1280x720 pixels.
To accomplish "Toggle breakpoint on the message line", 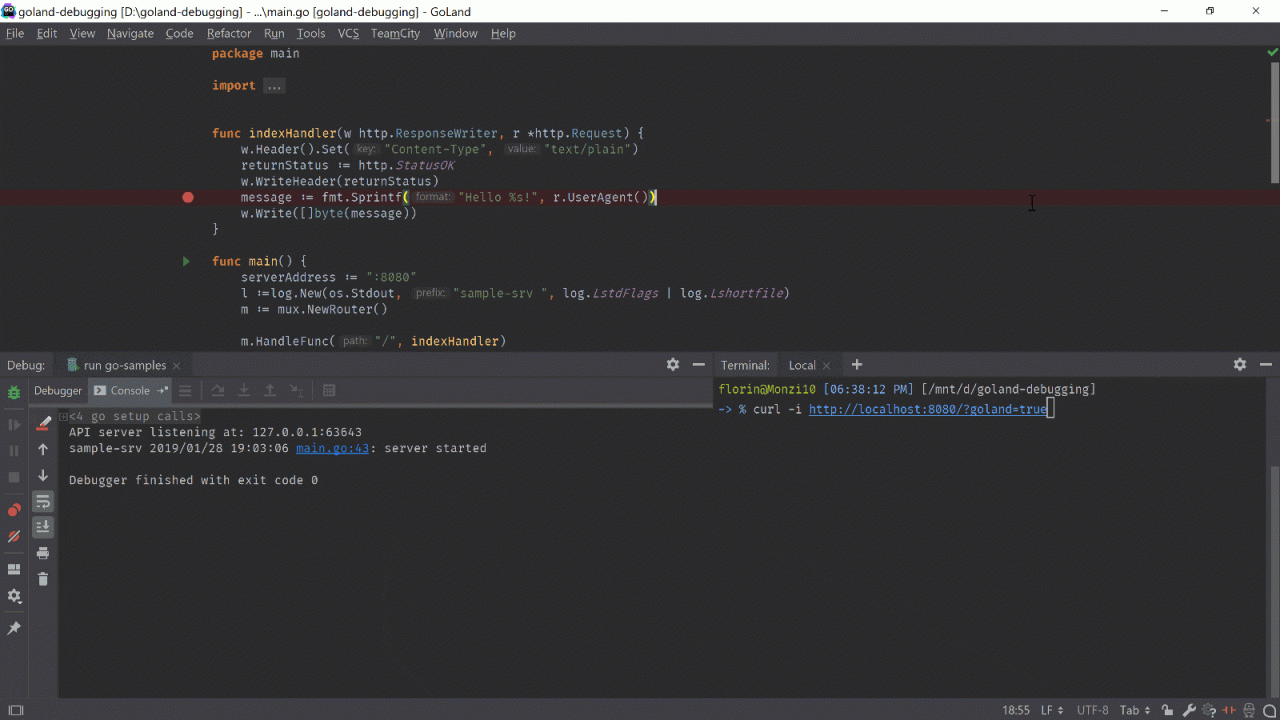I will (x=187, y=197).
